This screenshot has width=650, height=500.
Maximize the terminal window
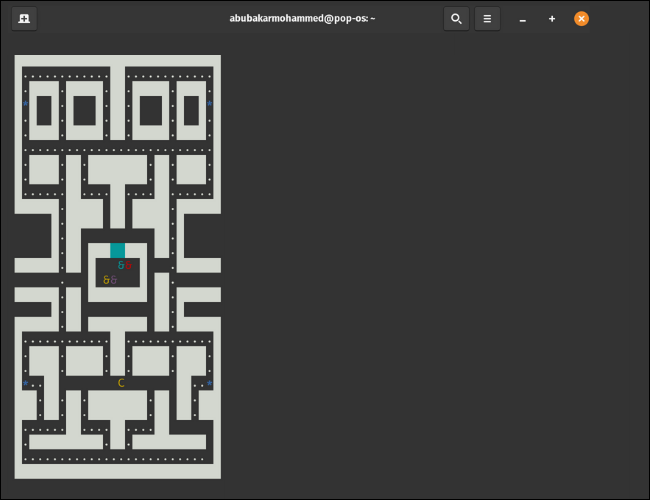552,19
